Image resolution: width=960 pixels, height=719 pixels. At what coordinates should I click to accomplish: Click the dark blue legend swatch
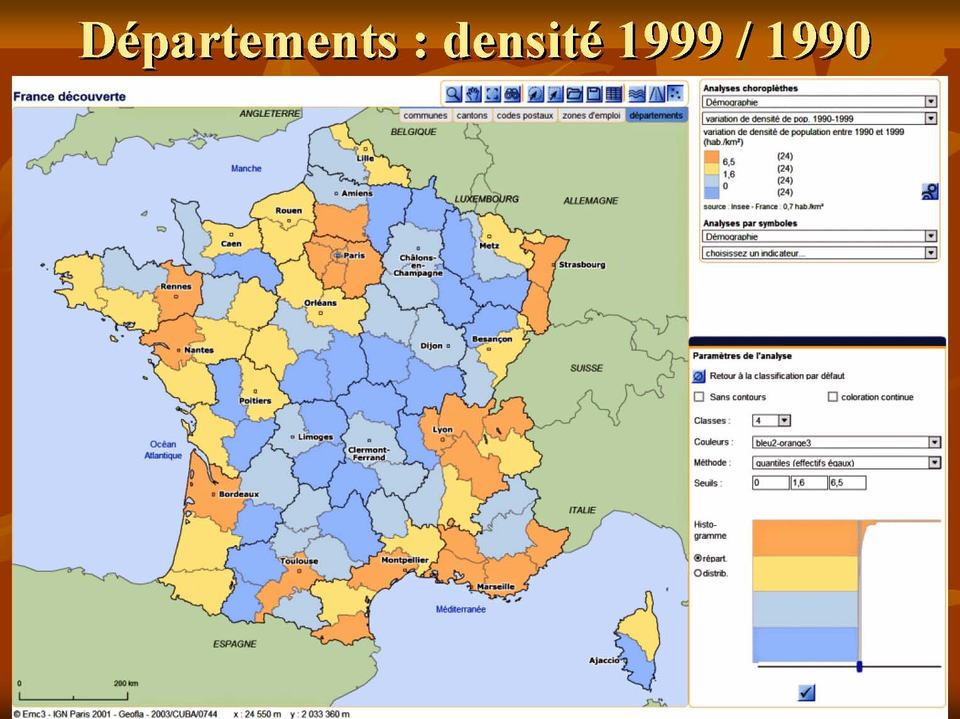[711, 193]
